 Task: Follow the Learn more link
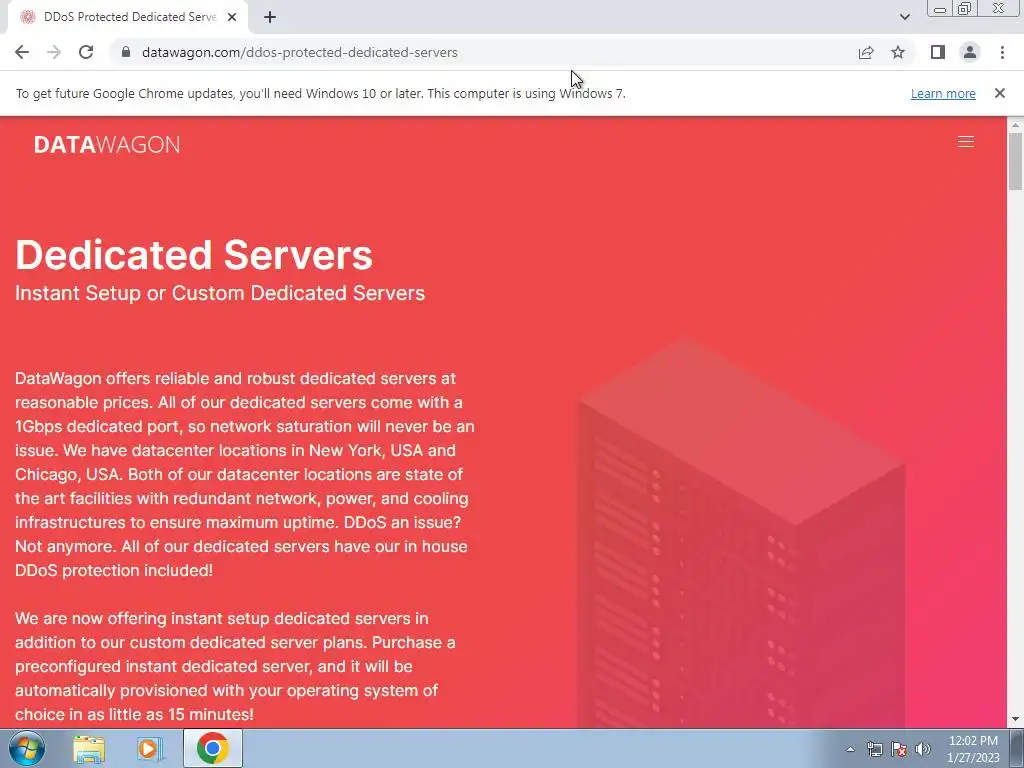(x=943, y=93)
